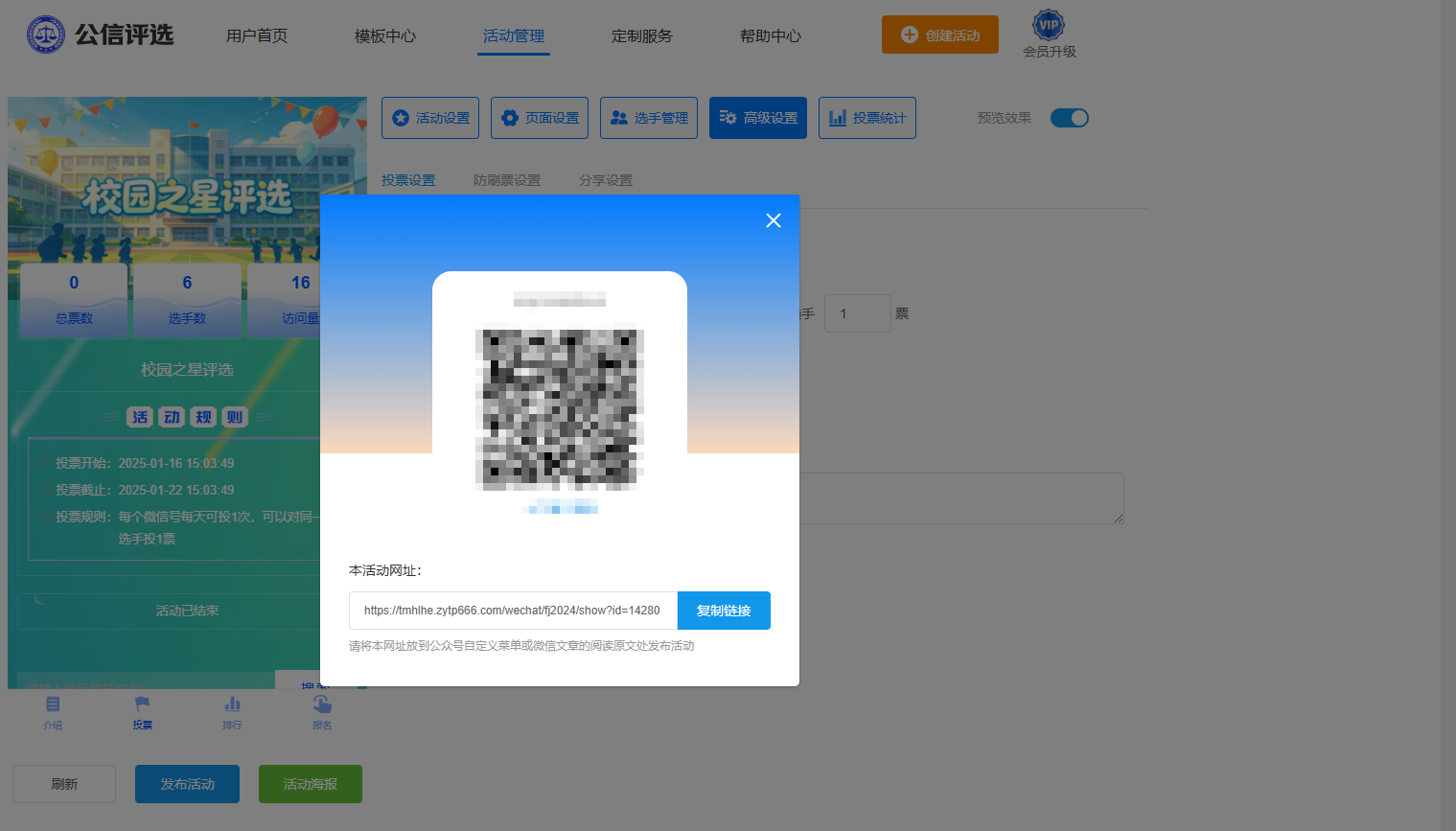This screenshot has width=1456, height=831.
Task: Switch to 防刷票设置 sub-tab
Action: (x=507, y=180)
